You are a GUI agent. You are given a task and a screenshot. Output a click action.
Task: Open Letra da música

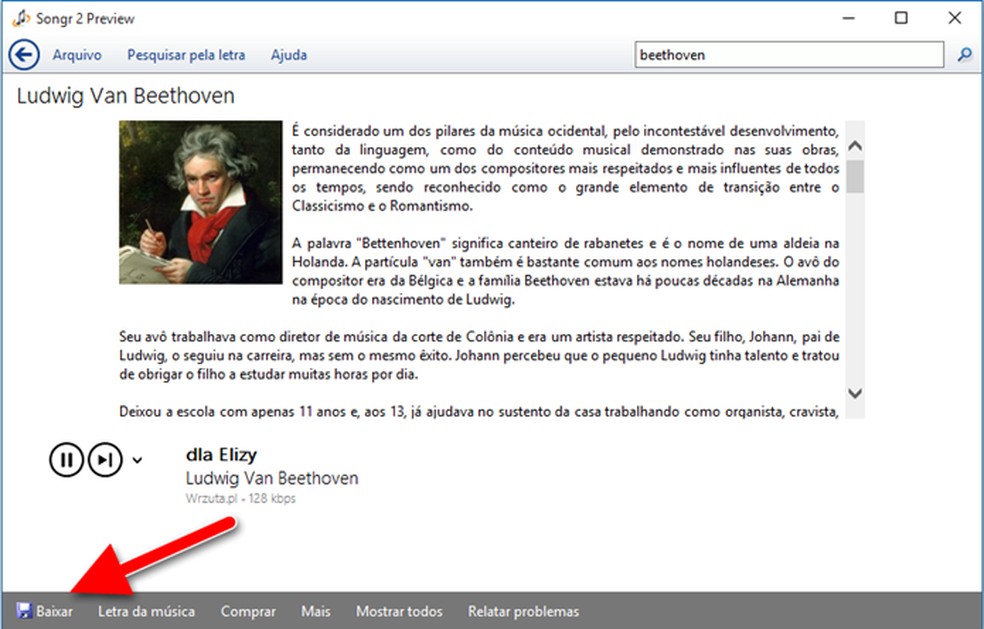click(146, 611)
